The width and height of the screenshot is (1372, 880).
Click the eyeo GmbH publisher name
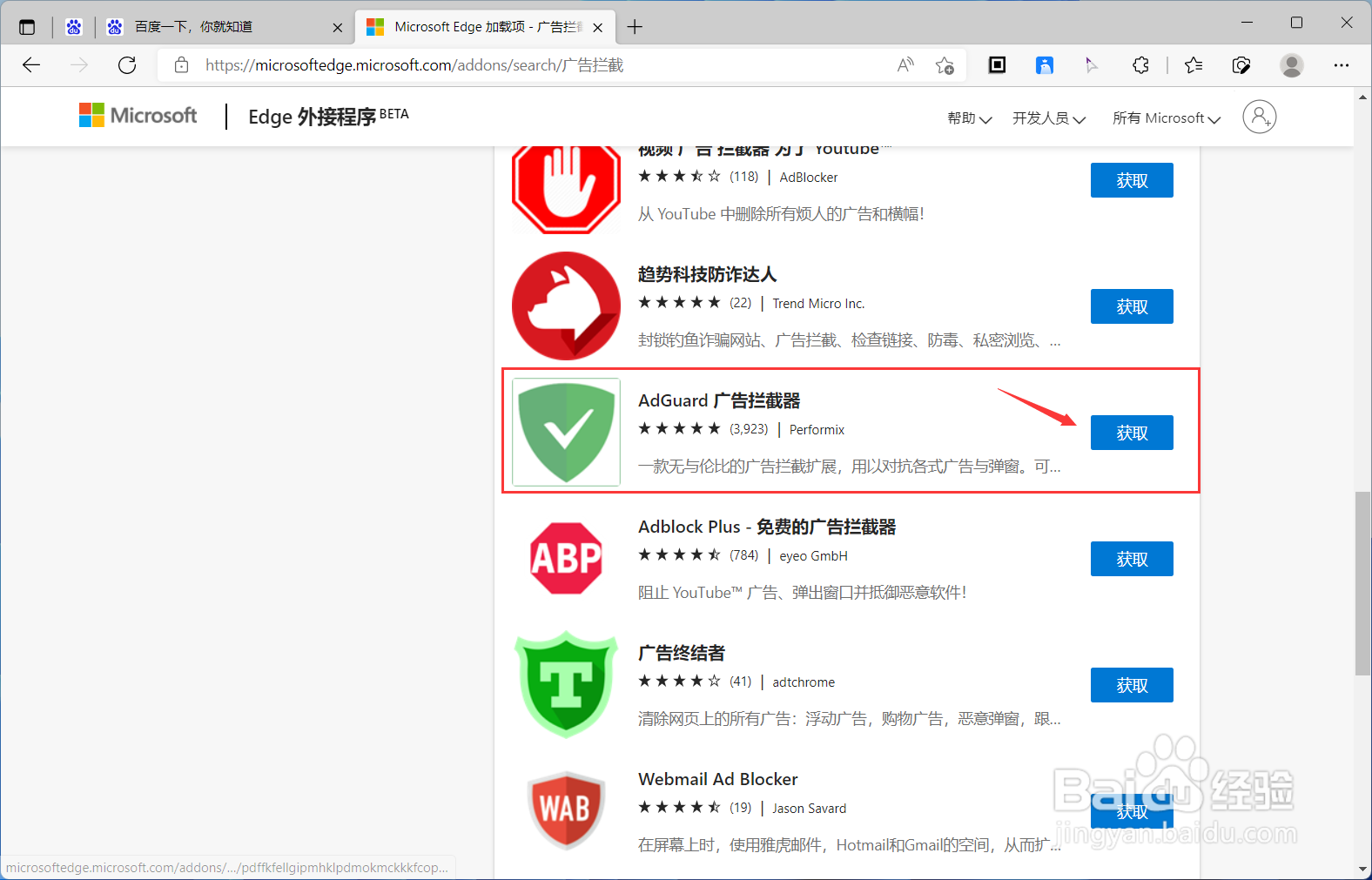(x=813, y=555)
